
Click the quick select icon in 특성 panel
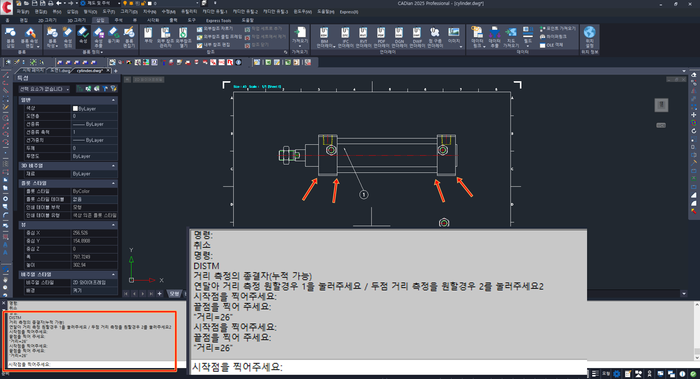(113, 89)
